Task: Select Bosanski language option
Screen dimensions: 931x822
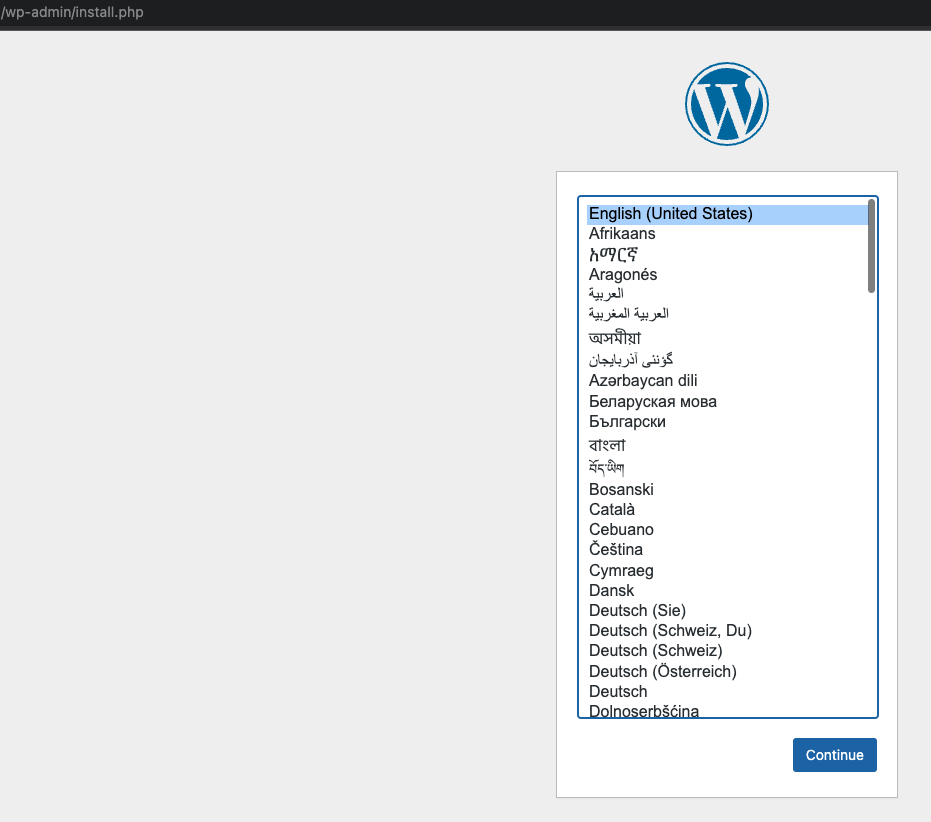Action: 621,490
